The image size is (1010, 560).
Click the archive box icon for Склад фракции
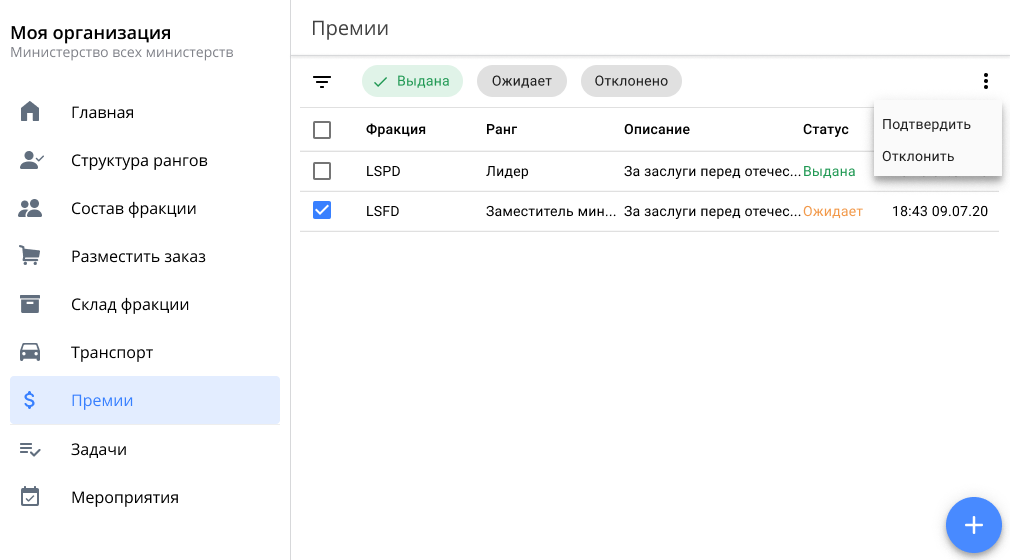pos(30,304)
